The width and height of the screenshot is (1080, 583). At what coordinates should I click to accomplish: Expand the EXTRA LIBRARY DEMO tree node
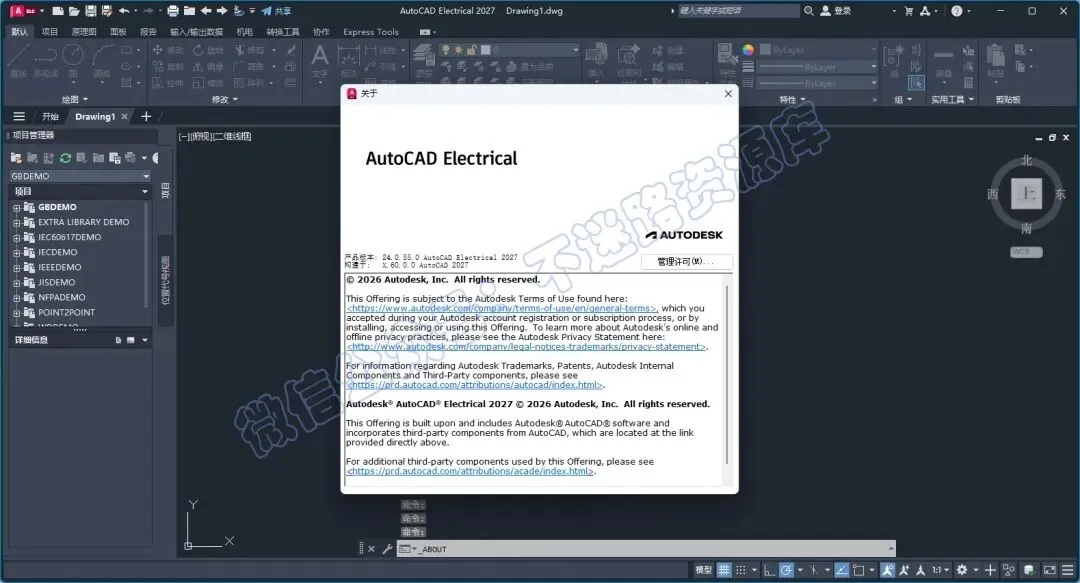click(x=17, y=223)
